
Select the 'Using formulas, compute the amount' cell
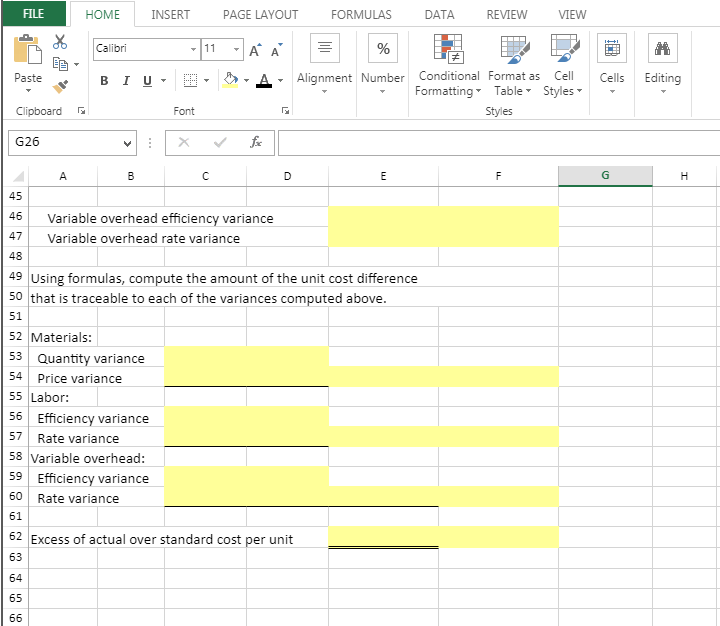[x=224, y=278]
